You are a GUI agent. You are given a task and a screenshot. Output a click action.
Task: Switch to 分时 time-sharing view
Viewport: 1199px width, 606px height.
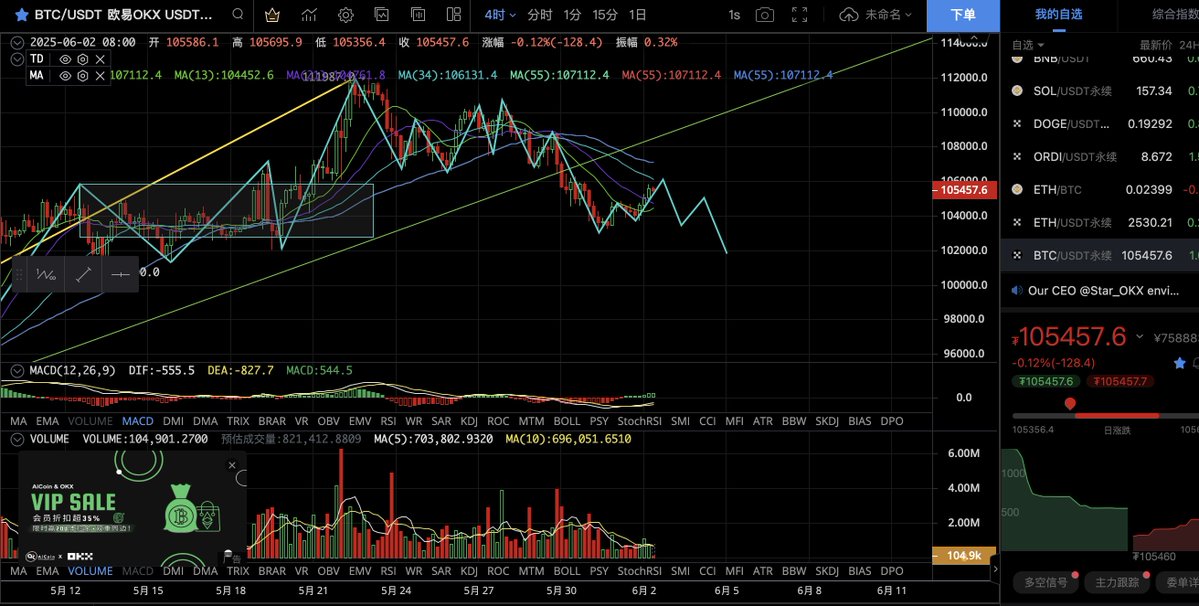pos(539,15)
